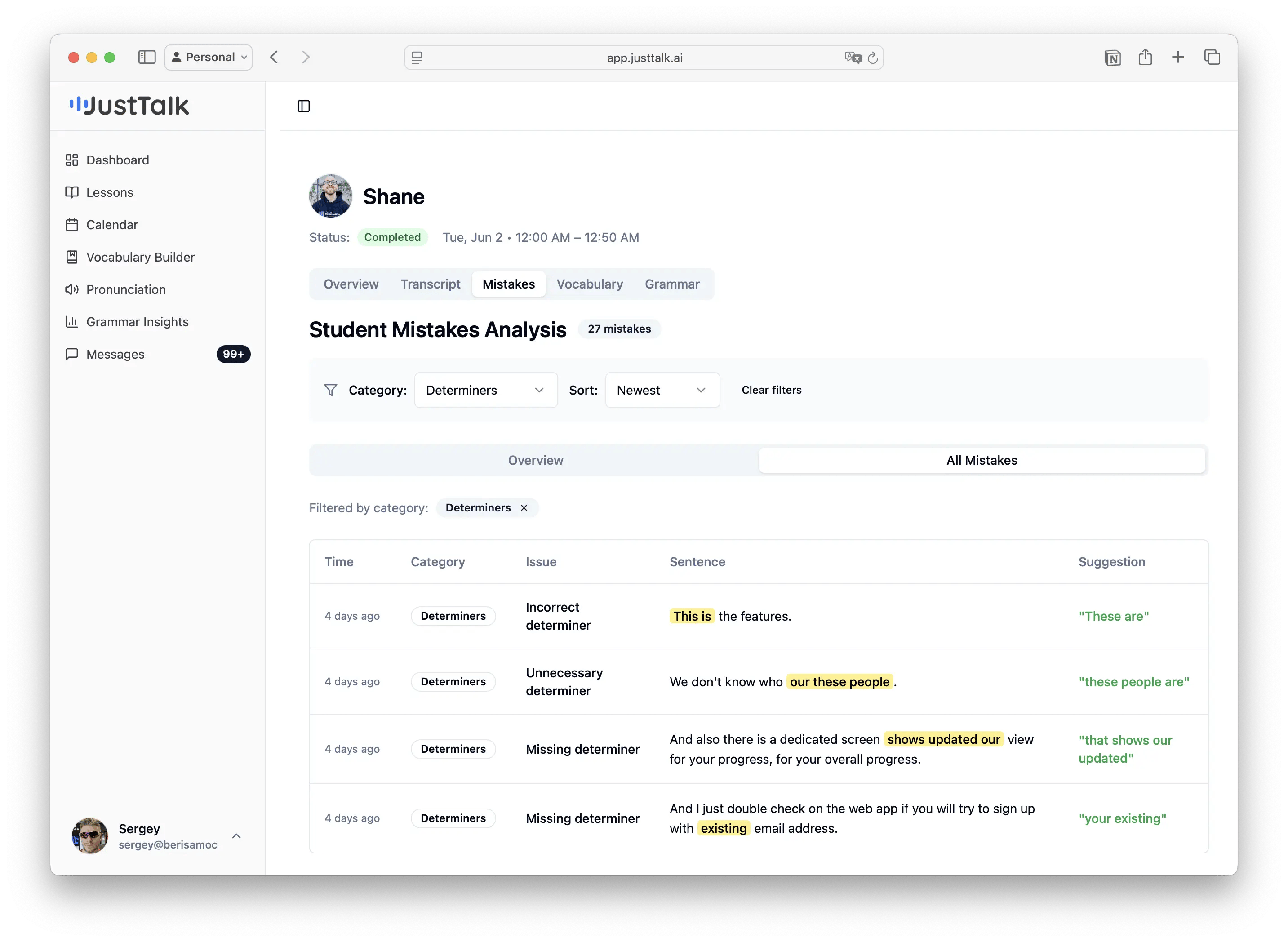Click the filter funnel icon

point(331,390)
